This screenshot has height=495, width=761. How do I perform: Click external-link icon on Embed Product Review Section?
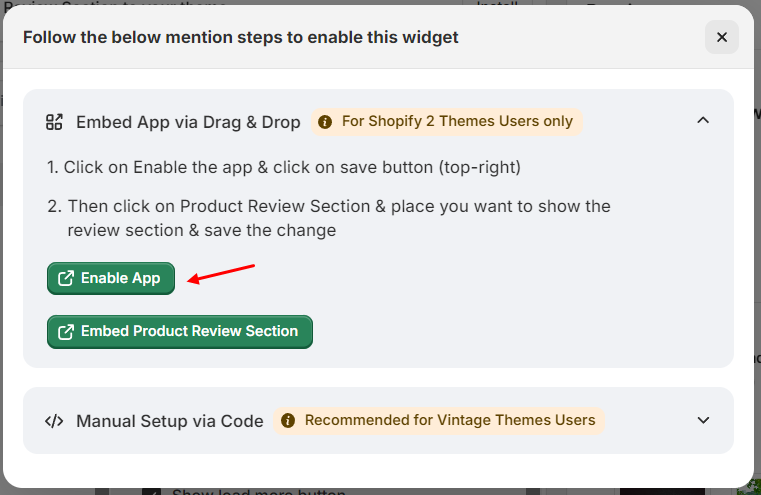click(x=66, y=332)
